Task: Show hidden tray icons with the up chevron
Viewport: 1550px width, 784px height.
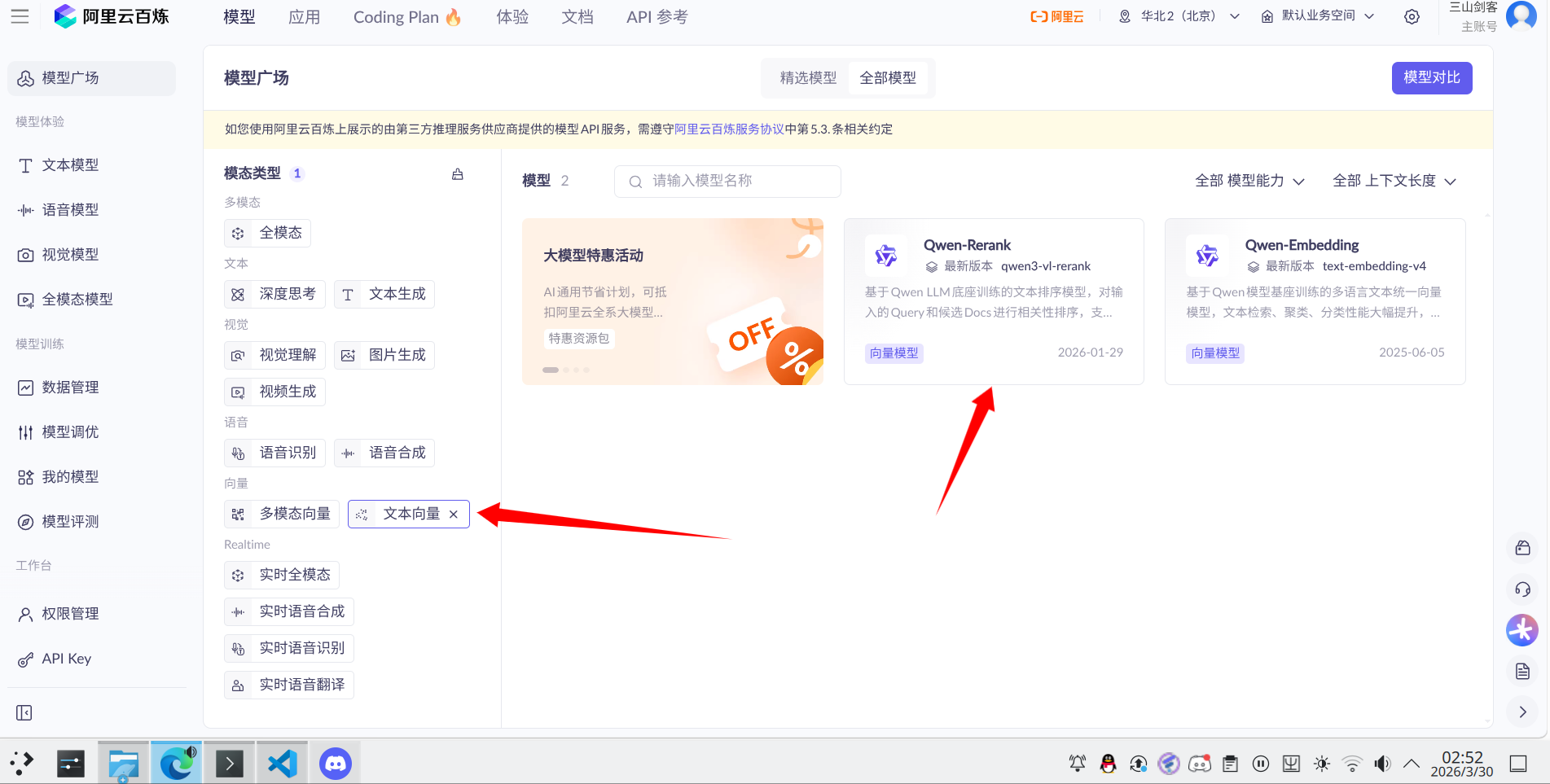Action: (1412, 763)
